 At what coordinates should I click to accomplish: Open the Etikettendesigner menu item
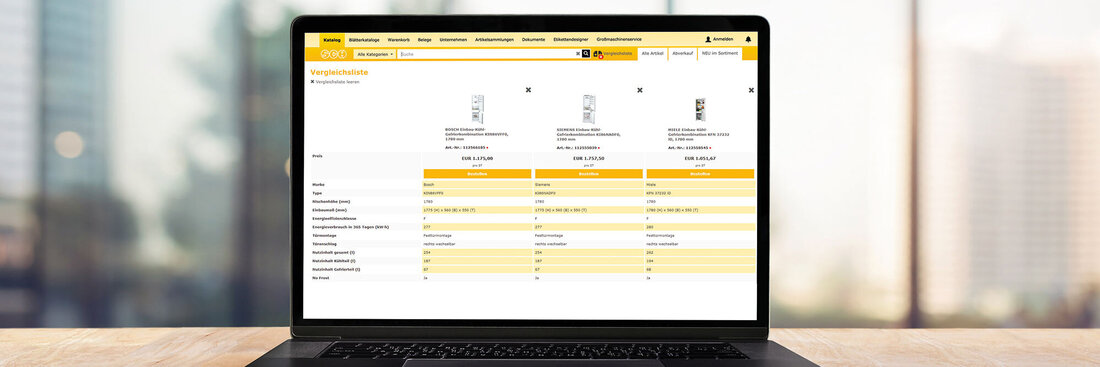(571, 39)
